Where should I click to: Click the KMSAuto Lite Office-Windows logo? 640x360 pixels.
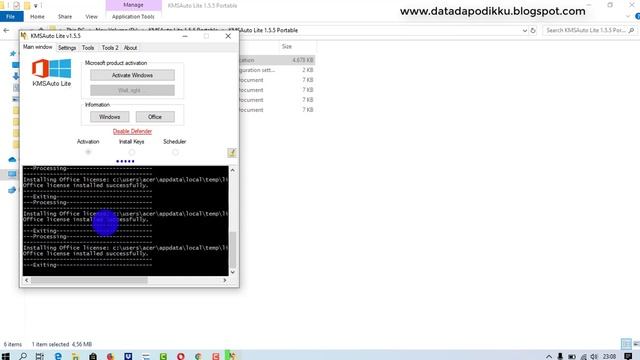[51, 68]
